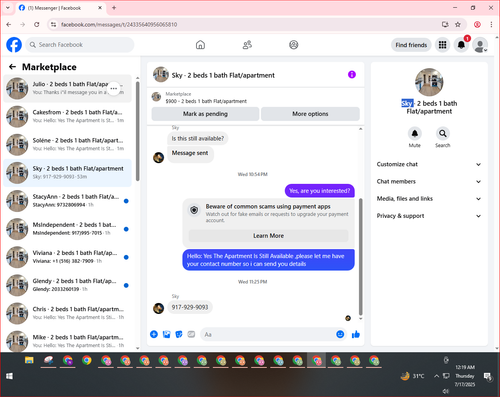
Task: Open the $900 Marketplace listing link
Action: pos(206,101)
